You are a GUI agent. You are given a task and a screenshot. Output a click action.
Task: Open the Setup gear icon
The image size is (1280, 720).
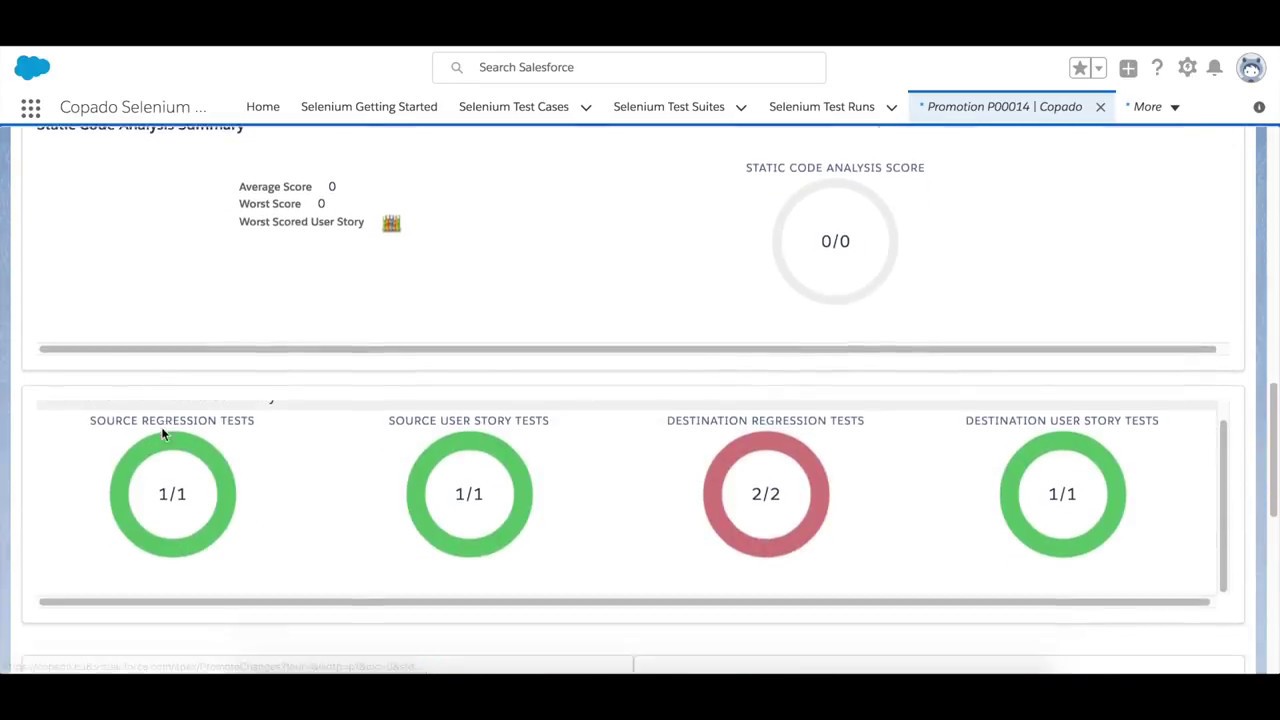pyautogui.click(x=1187, y=67)
